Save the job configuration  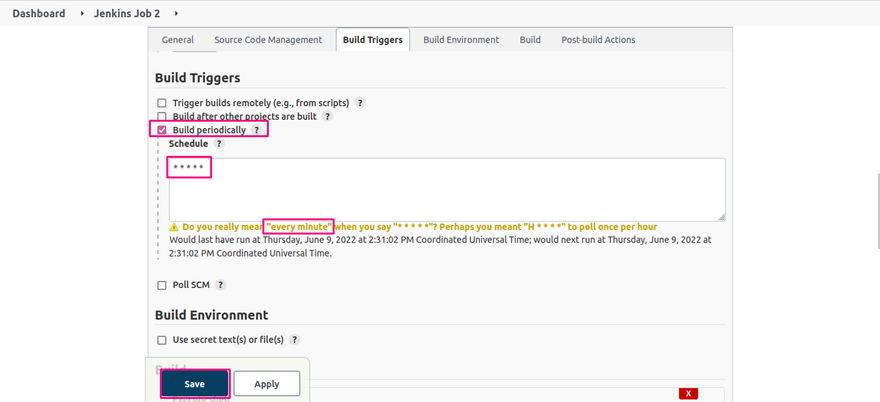click(195, 384)
